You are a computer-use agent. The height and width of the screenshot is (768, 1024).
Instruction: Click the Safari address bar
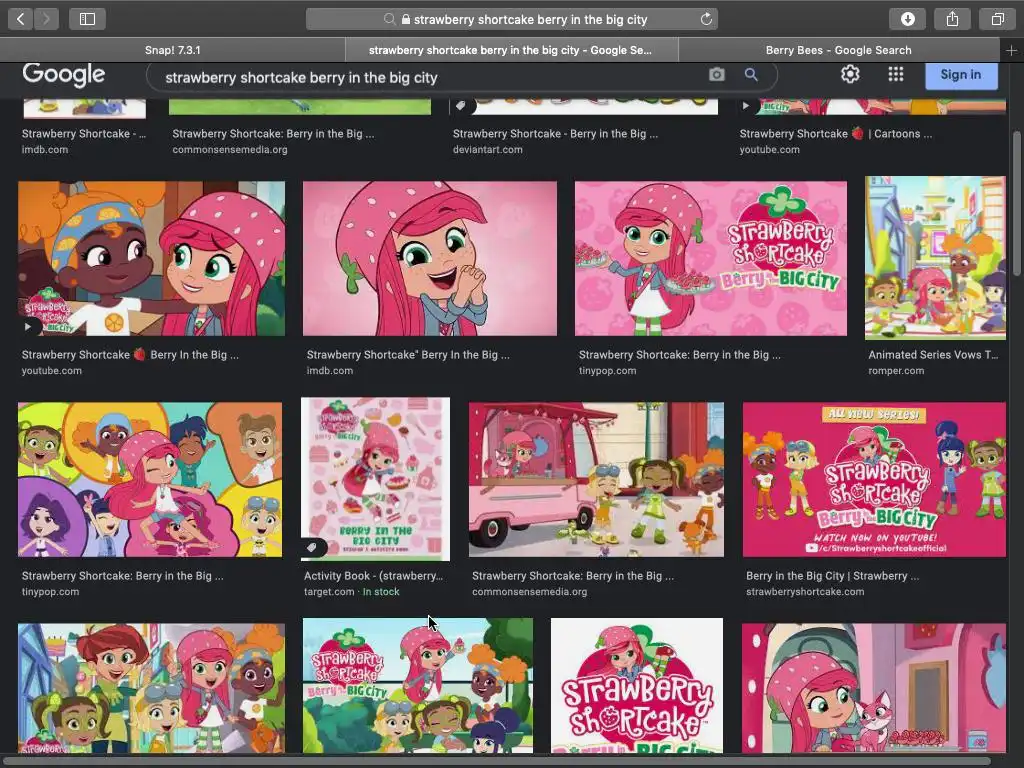point(511,19)
